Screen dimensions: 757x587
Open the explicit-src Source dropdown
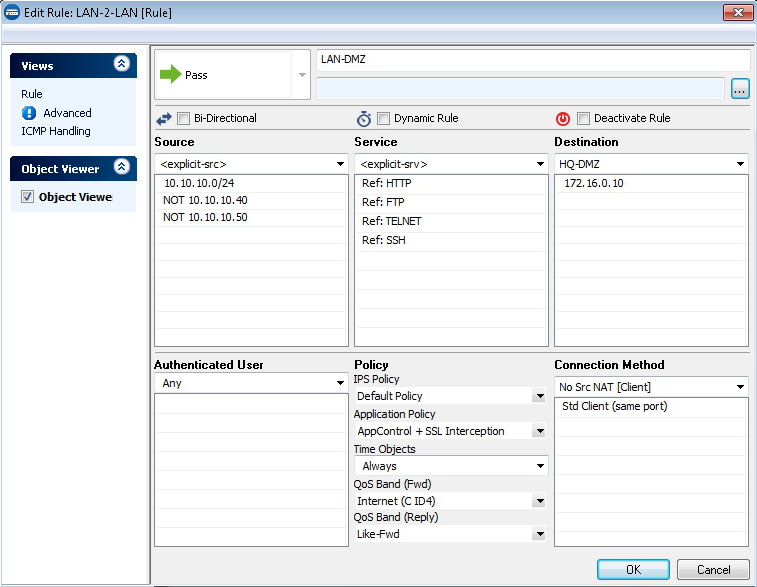pyautogui.click(x=340, y=164)
